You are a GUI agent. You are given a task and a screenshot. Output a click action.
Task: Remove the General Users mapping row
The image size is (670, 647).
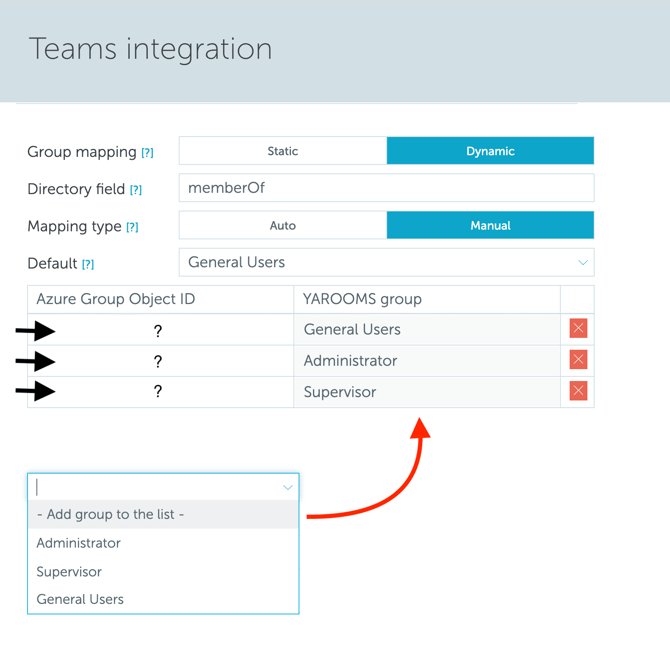click(578, 329)
